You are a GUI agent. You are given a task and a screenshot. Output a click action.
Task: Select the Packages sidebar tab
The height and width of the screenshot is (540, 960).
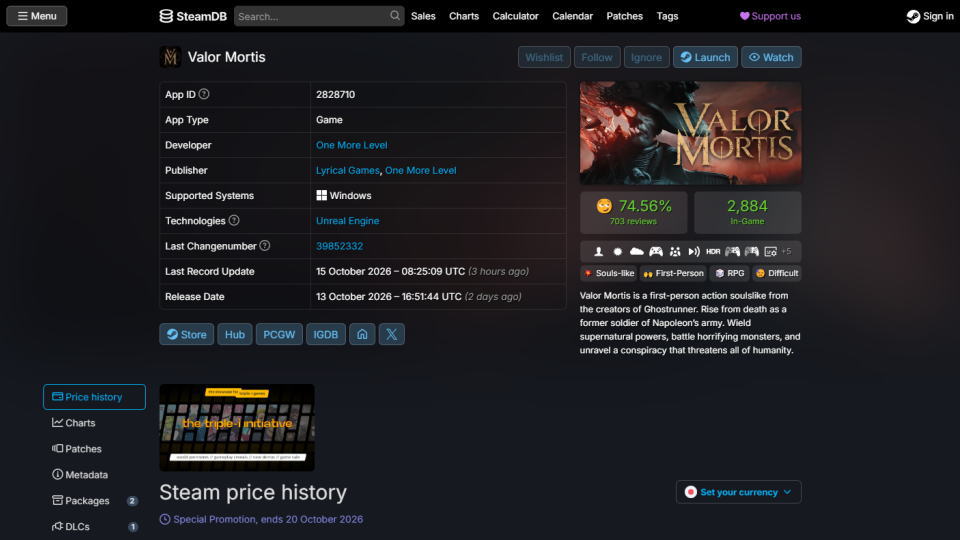(x=94, y=500)
